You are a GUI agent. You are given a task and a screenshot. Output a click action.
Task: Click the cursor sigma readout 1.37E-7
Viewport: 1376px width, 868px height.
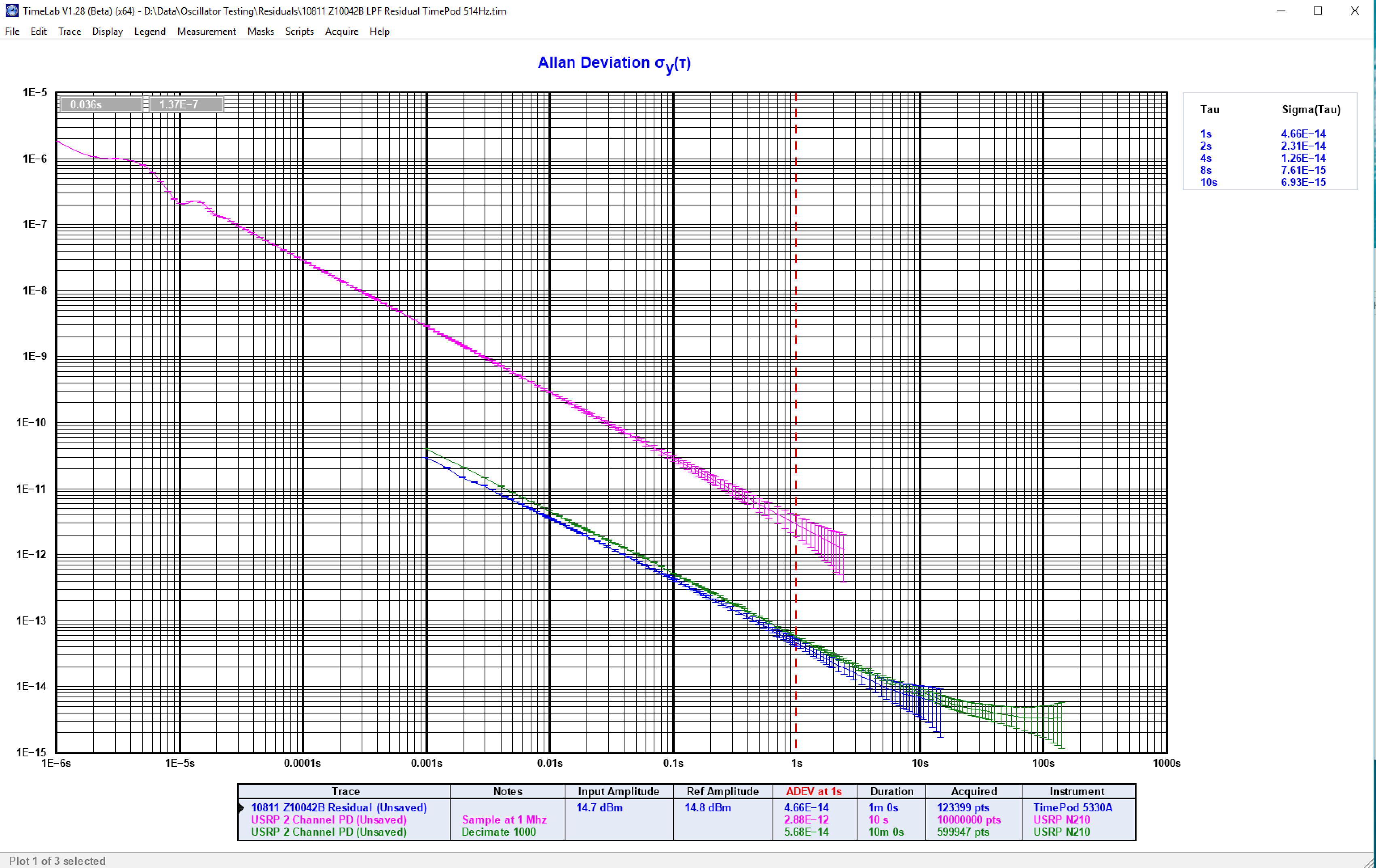click(x=186, y=104)
